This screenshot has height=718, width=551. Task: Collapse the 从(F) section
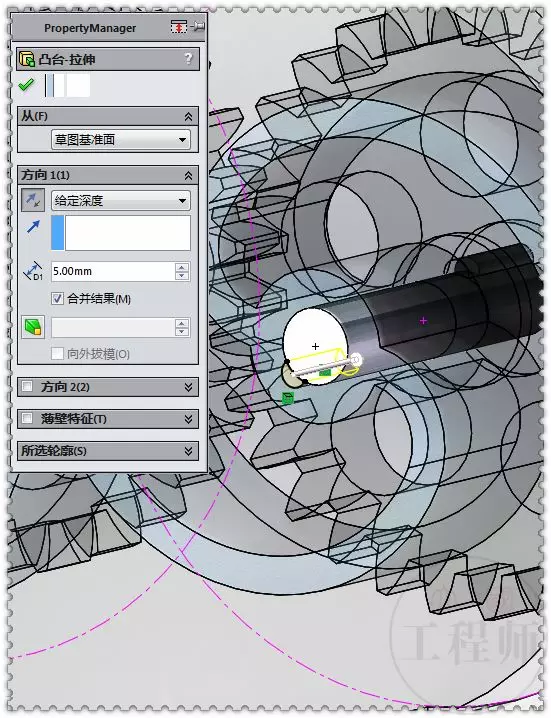tap(188, 117)
